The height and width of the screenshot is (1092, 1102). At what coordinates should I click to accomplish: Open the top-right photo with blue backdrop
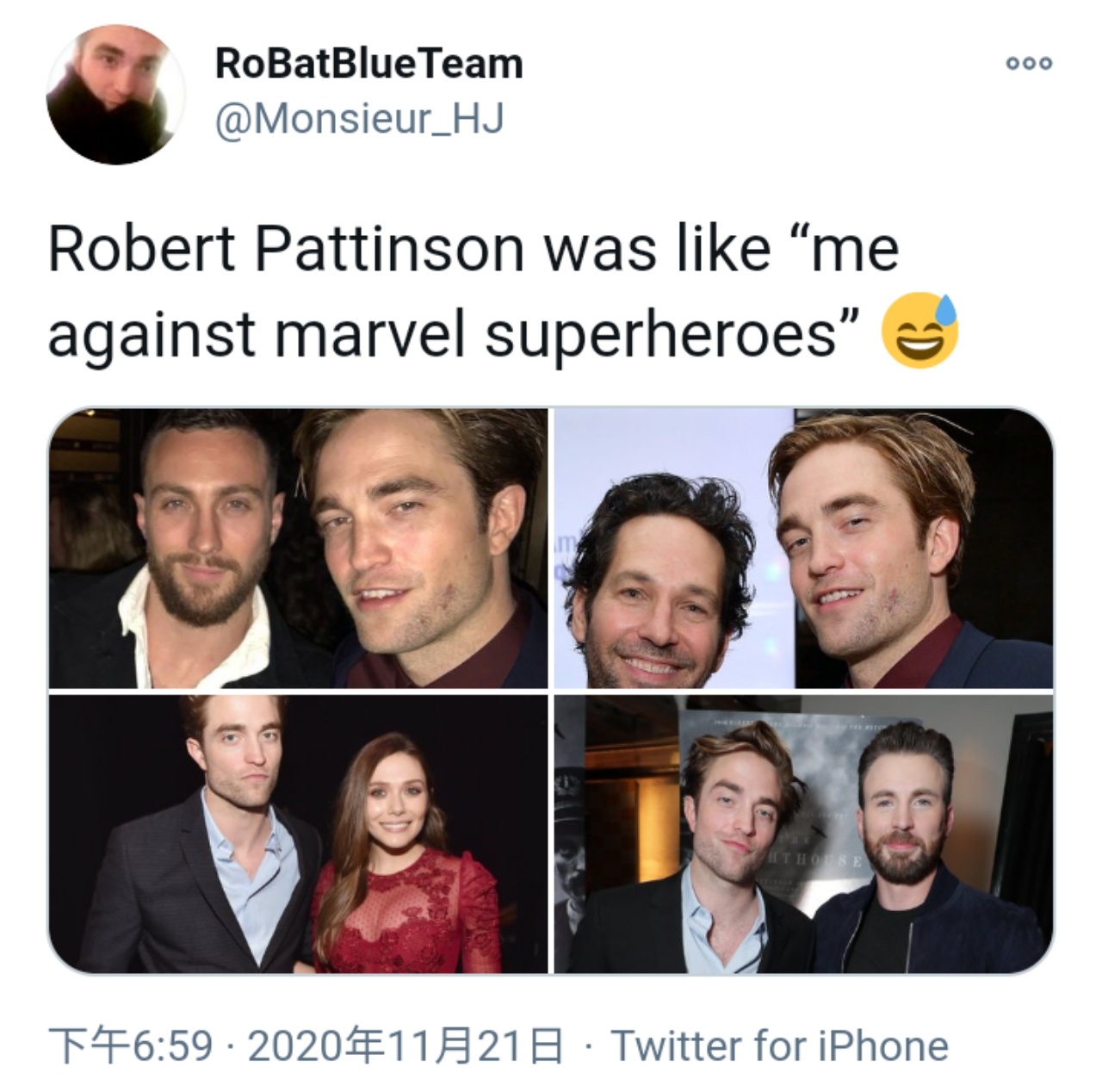click(803, 549)
